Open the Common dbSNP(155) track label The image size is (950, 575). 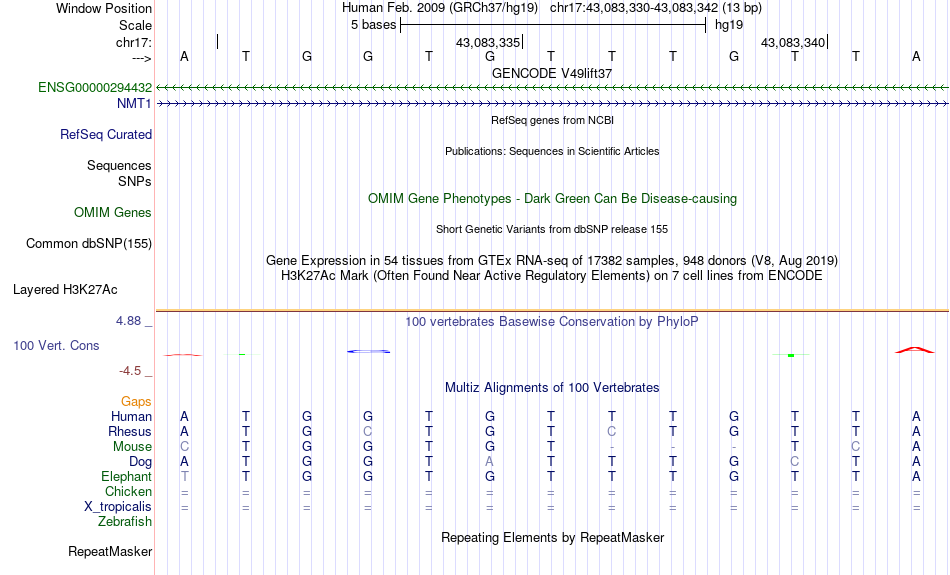point(88,244)
